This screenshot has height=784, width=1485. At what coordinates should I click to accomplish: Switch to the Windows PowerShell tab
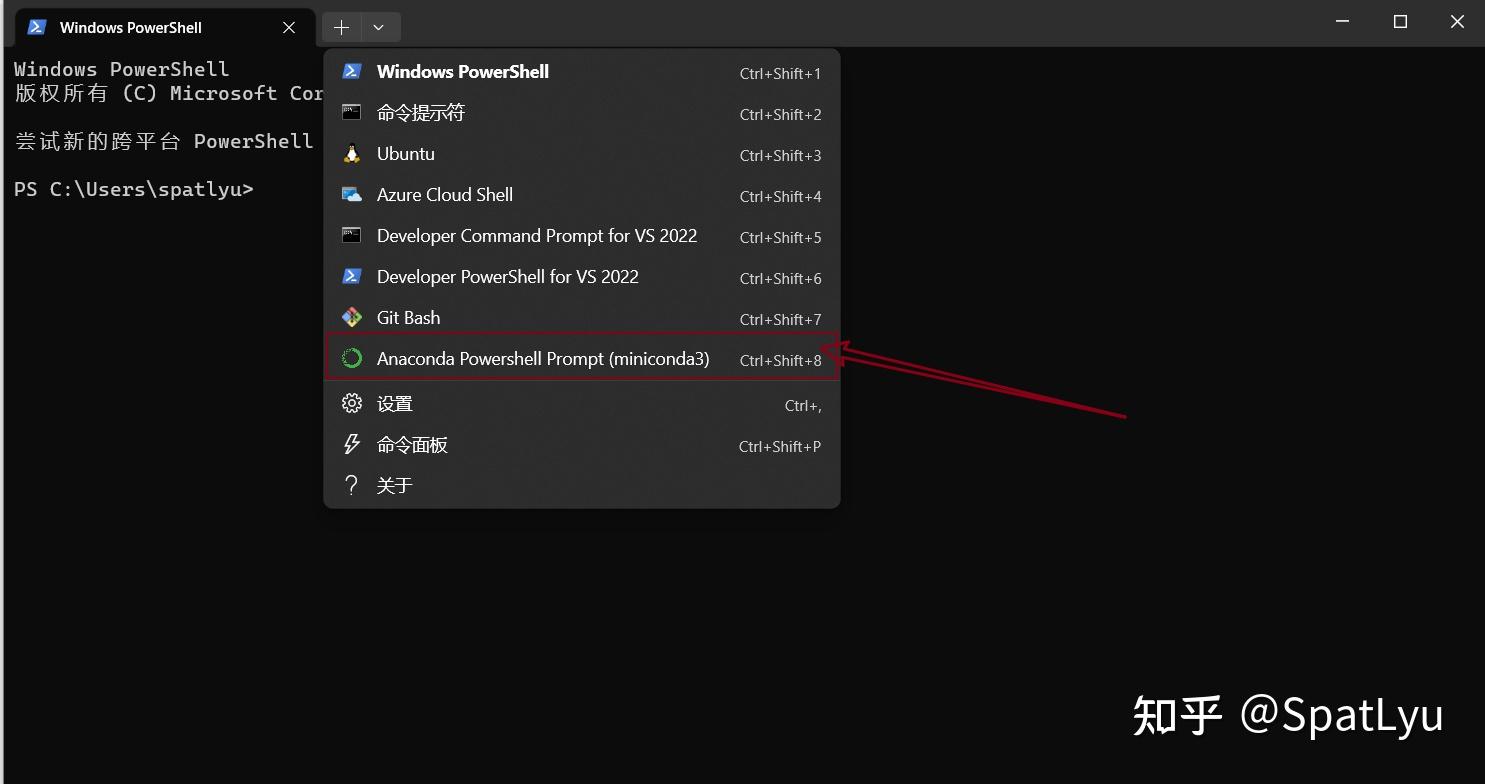(130, 27)
